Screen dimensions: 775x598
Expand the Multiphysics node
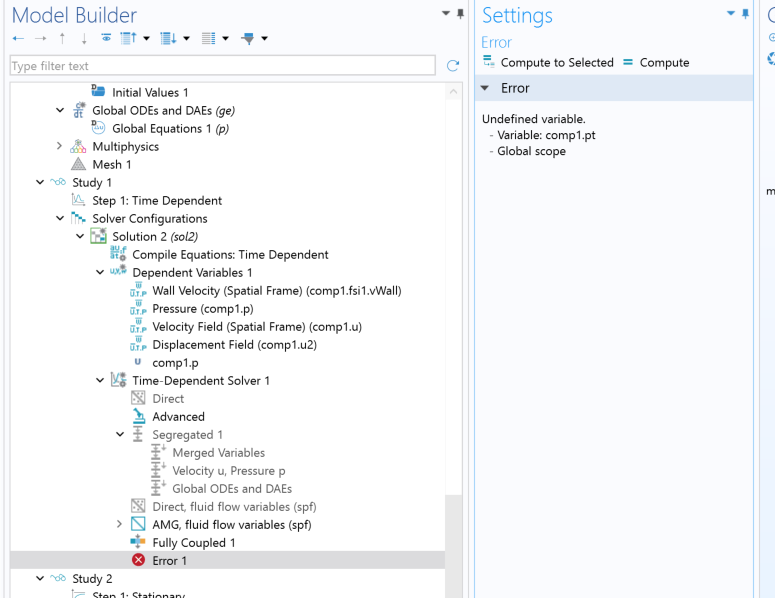point(60,147)
